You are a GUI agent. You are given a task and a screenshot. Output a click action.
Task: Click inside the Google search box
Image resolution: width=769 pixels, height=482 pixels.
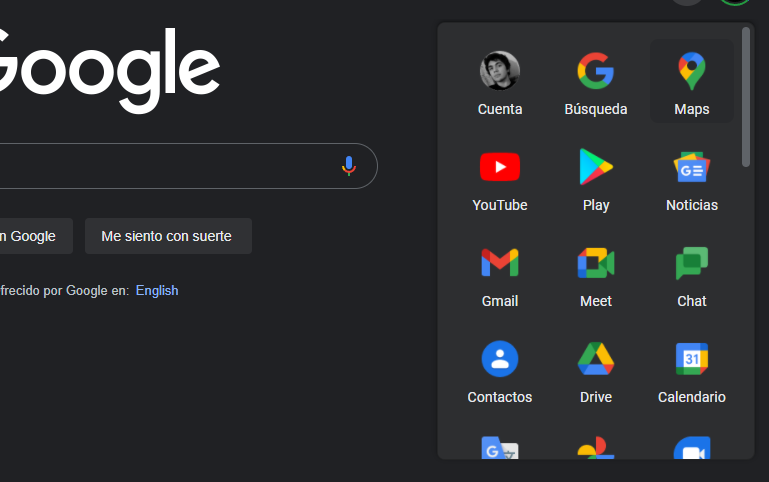(160, 166)
